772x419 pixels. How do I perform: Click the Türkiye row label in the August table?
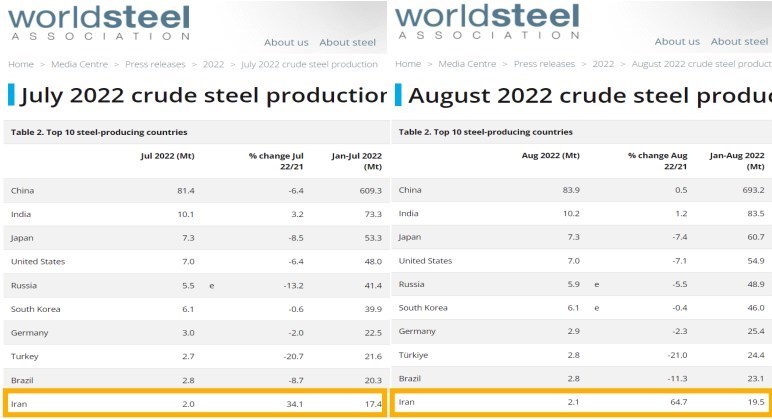[x=413, y=355]
